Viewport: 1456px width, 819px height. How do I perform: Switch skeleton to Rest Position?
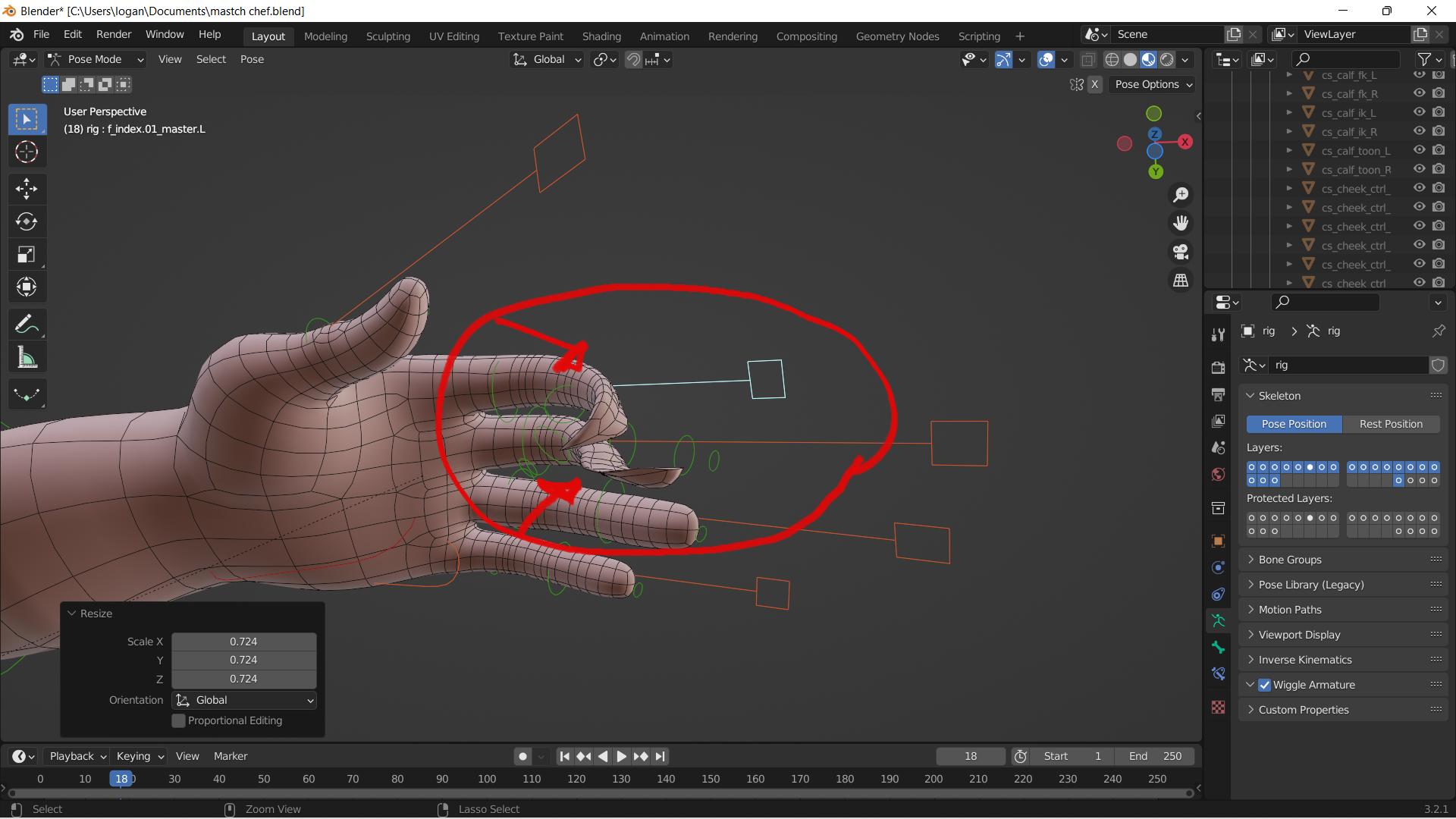1392,424
